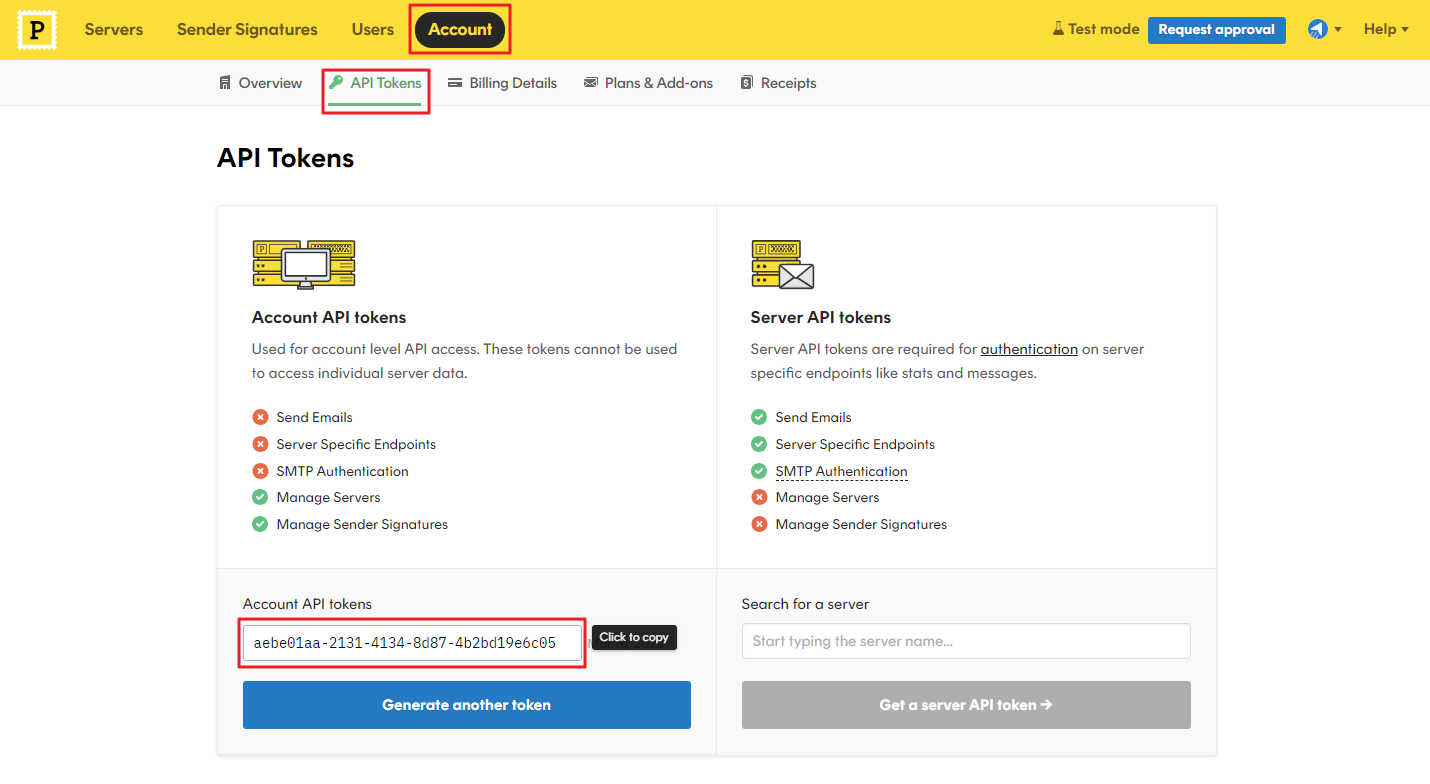The height and width of the screenshot is (784, 1430).
Task: Click the SMTP Authentication dotted link
Action: [x=841, y=471]
